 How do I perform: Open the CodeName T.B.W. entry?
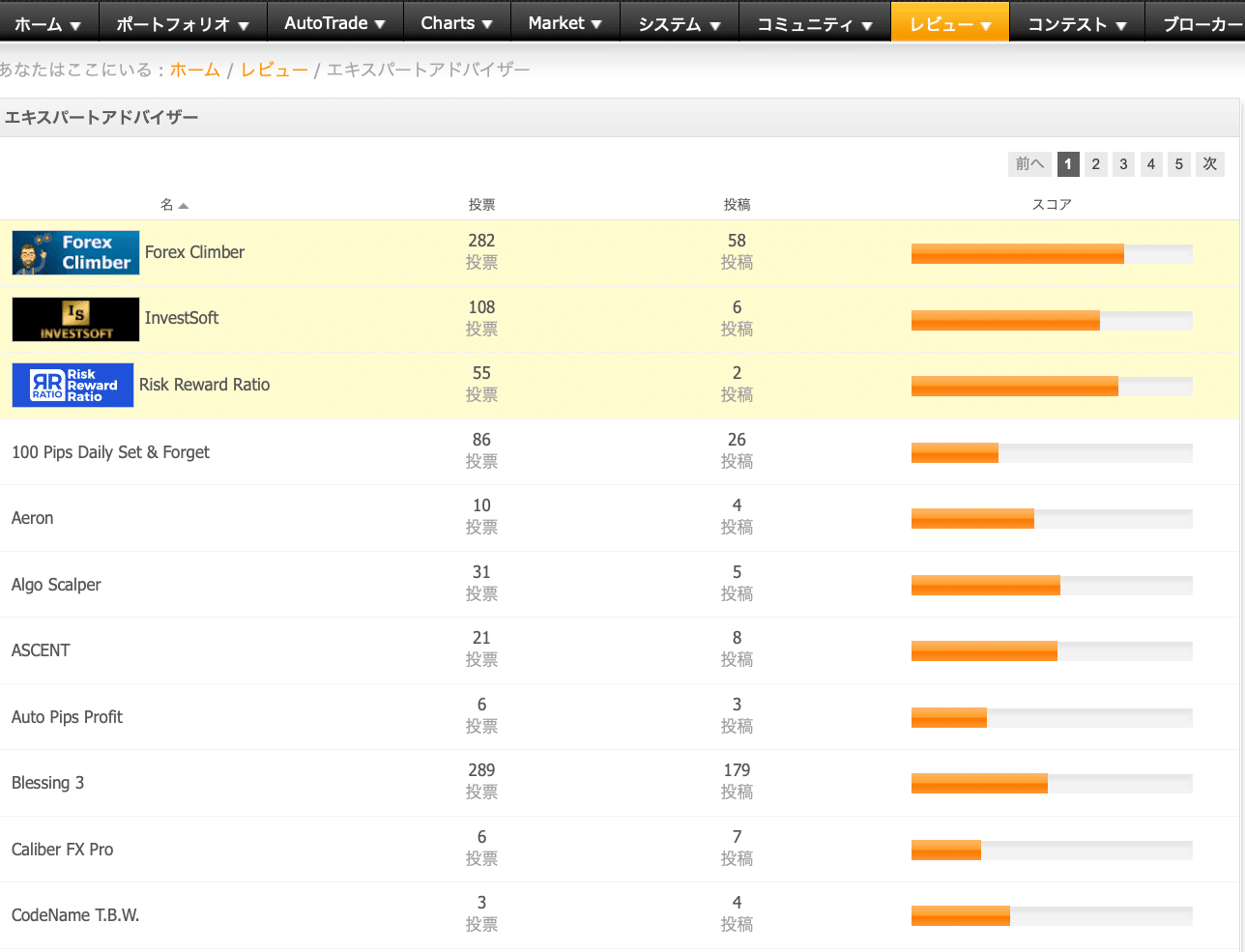click(x=75, y=915)
